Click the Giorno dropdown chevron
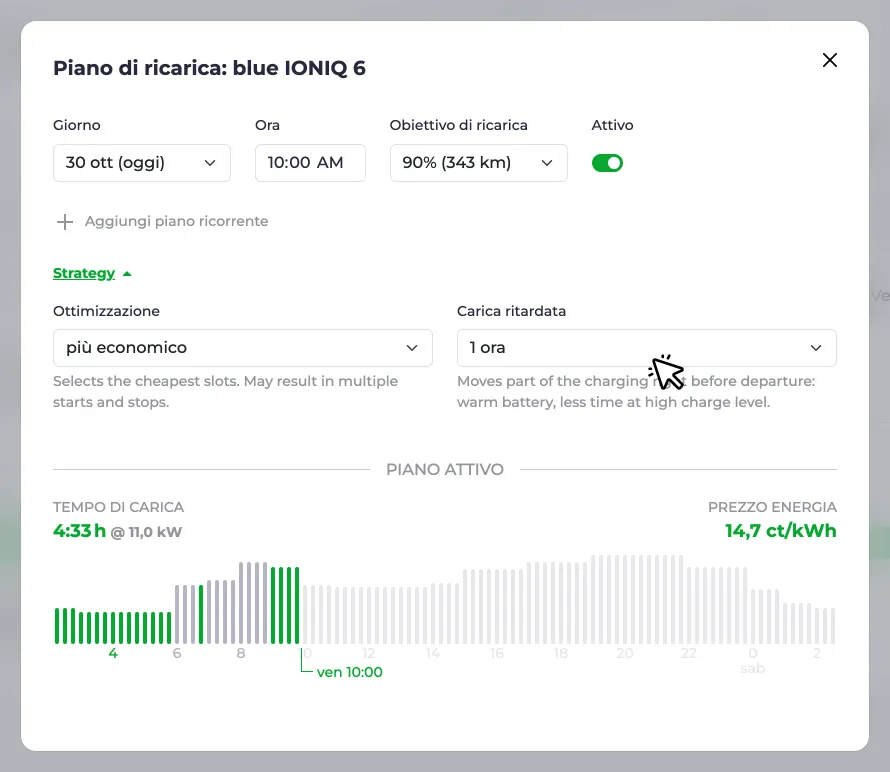This screenshot has width=890, height=772. coord(210,163)
